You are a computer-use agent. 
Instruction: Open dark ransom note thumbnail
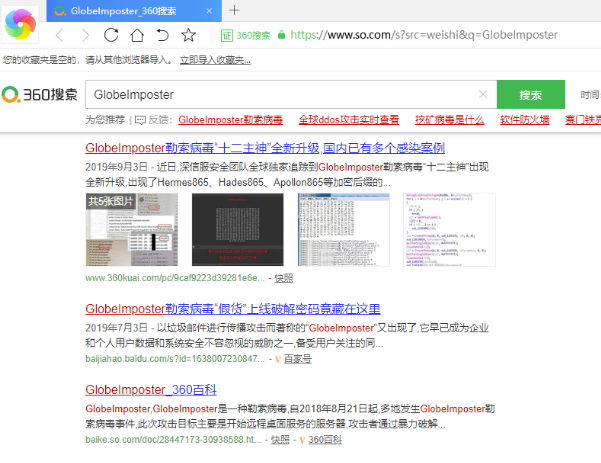(238, 229)
